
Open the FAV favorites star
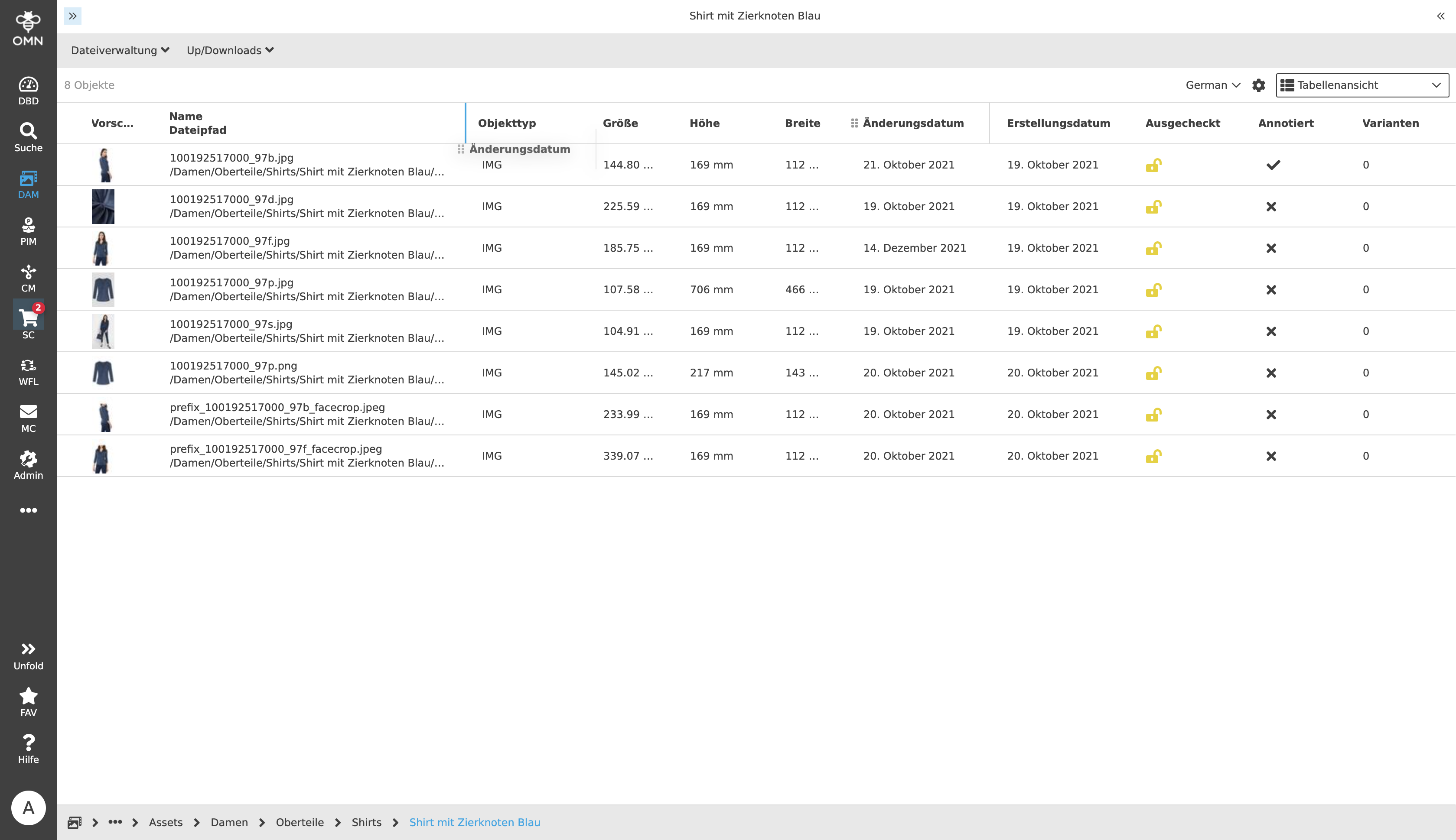tap(28, 701)
